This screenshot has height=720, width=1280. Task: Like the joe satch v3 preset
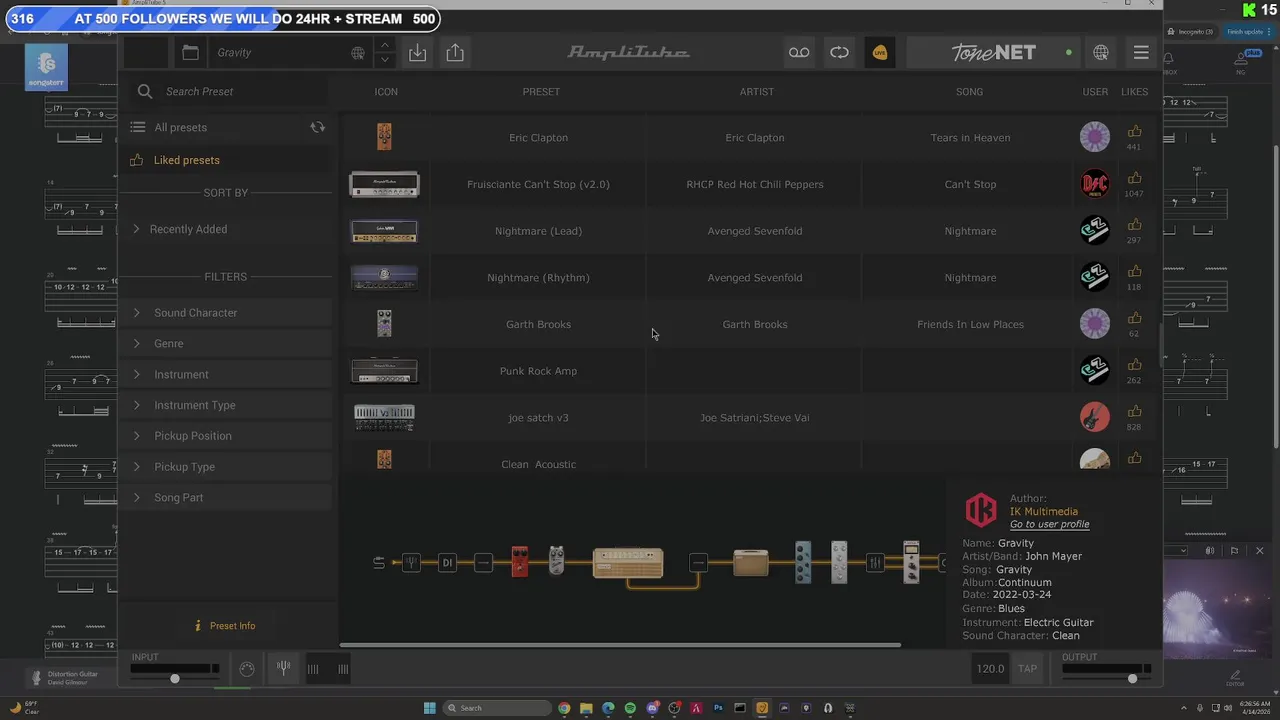tap(1134, 411)
